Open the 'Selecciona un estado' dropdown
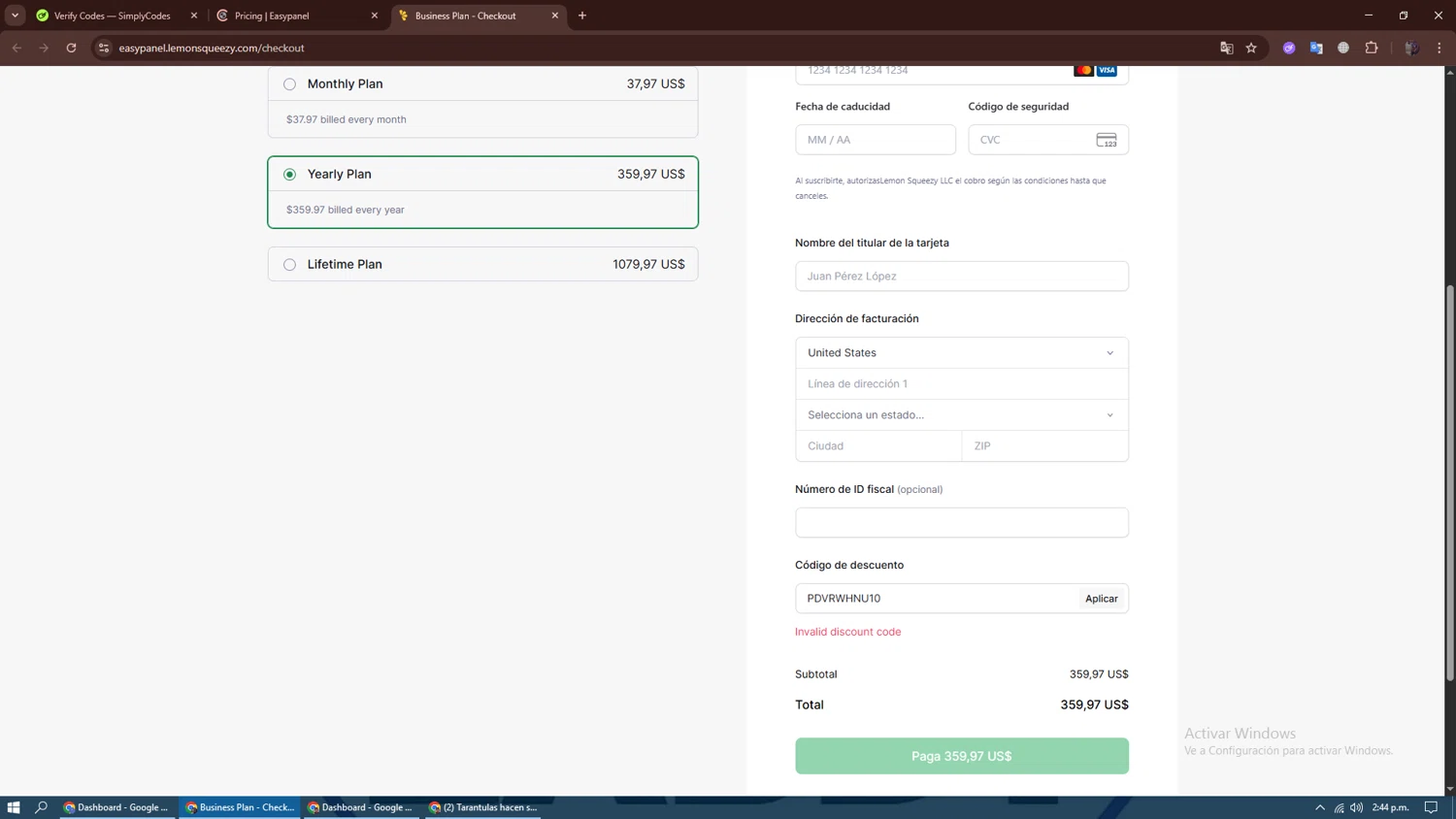The image size is (1456, 819). click(x=961, y=415)
